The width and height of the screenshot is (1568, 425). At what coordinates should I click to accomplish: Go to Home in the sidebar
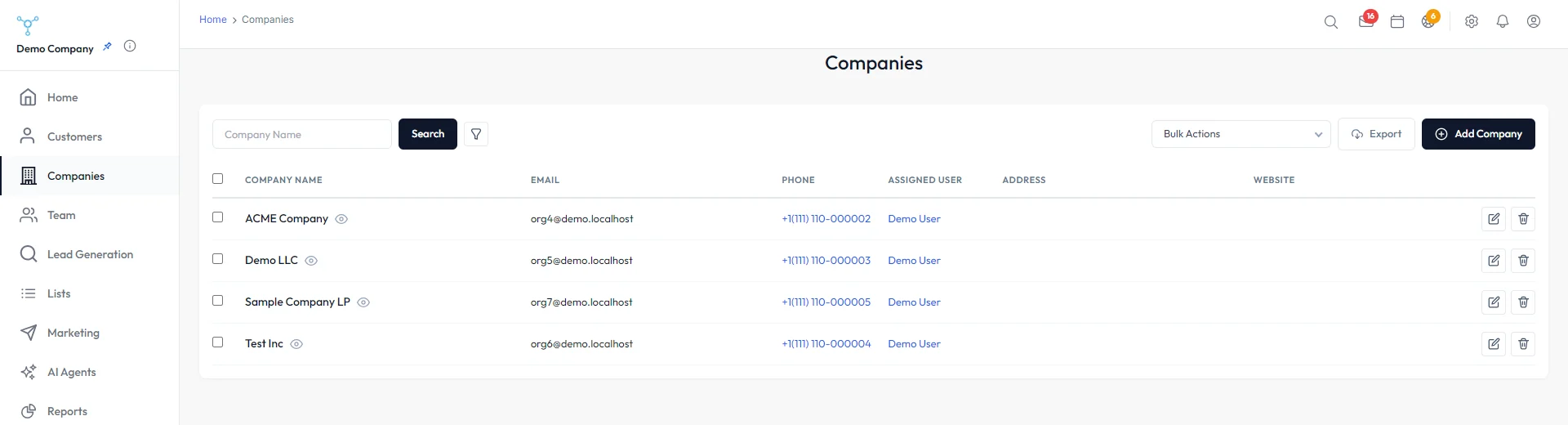[x=89, y=97]
